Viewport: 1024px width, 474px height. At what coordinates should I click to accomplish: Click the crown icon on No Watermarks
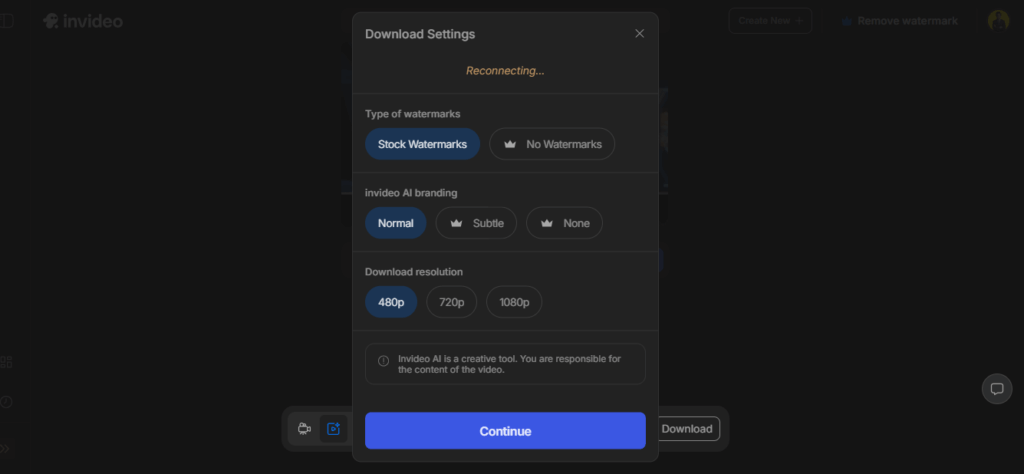[x=510, y=144]
